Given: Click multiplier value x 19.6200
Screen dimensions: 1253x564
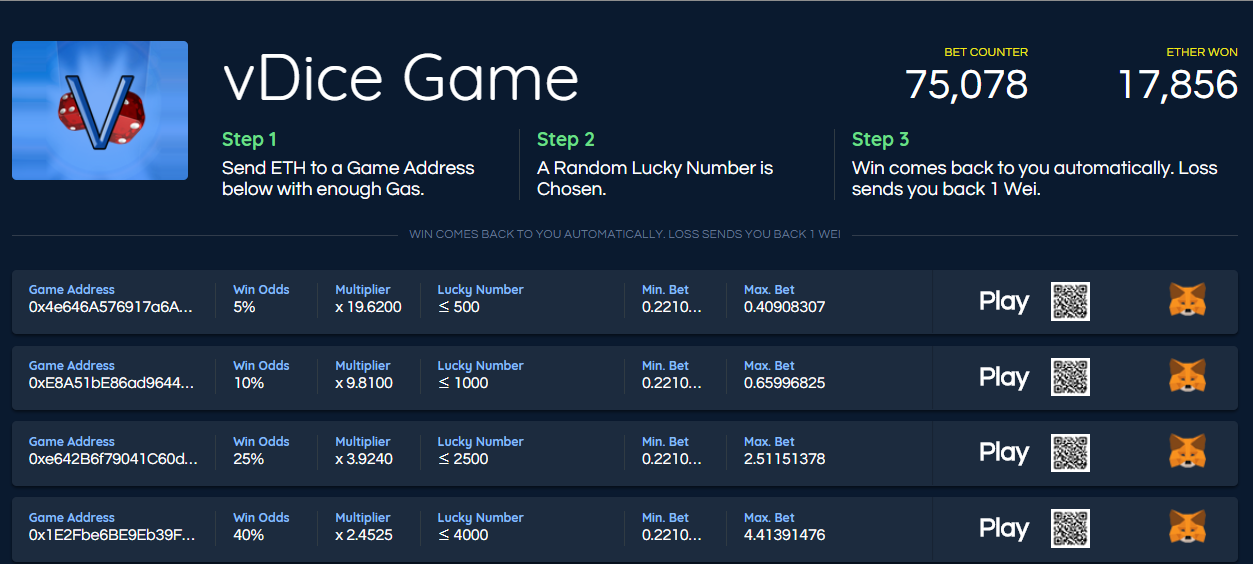Looking at the screenshot, I should (368, 307).
